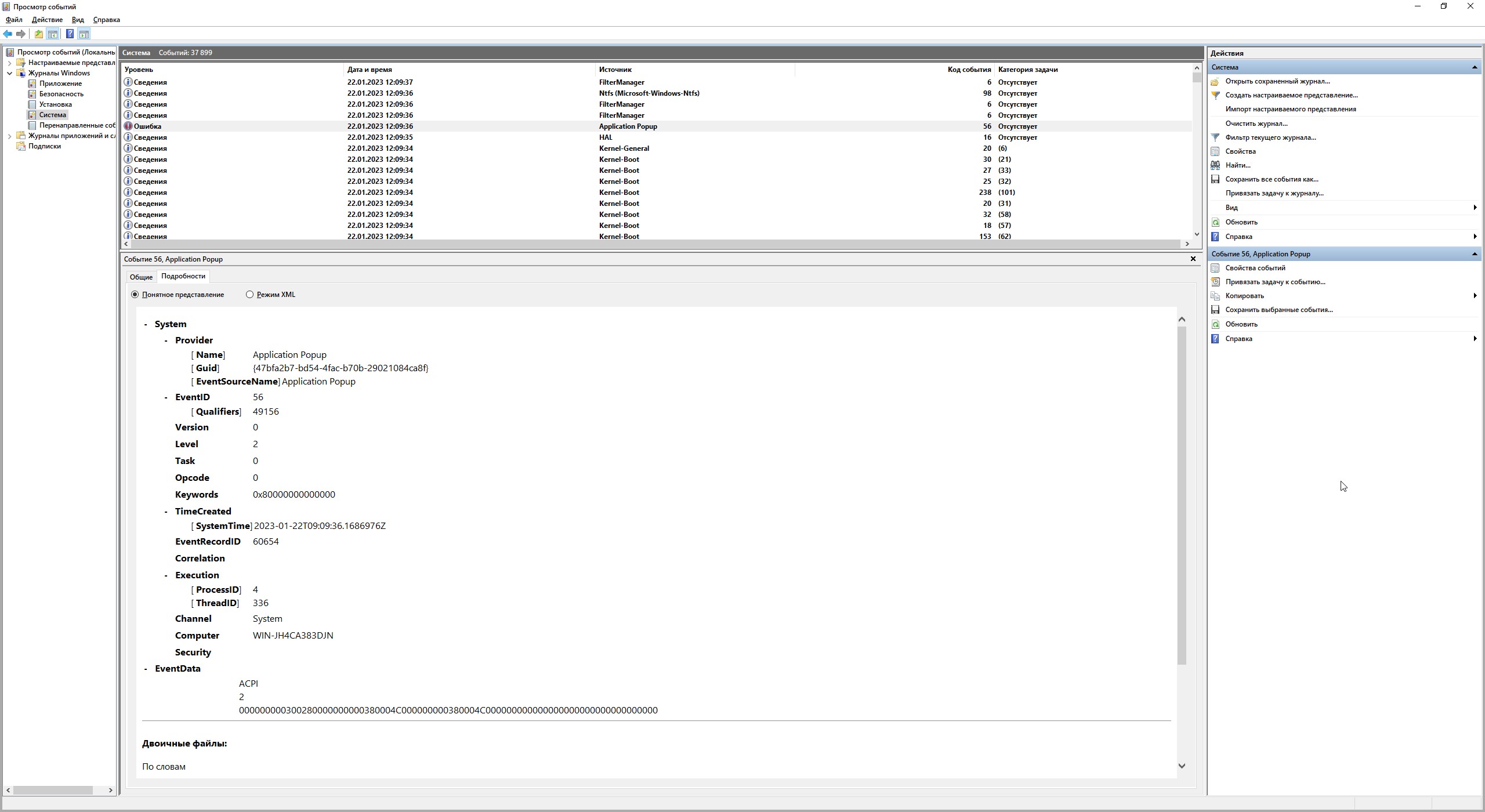Open the Копировать submenu arrow

pyautogui.click(x=1475, y=296)
